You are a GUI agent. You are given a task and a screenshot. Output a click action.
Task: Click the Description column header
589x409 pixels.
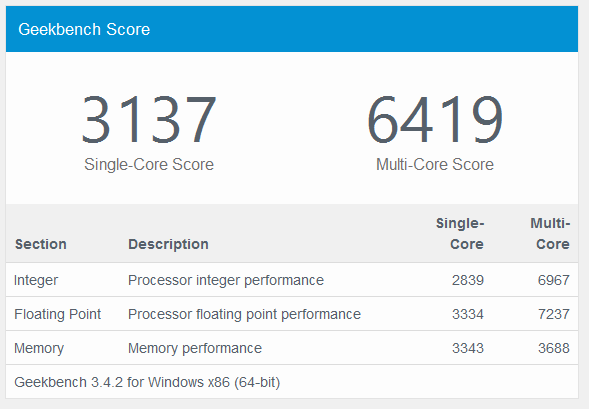(168, 244)
